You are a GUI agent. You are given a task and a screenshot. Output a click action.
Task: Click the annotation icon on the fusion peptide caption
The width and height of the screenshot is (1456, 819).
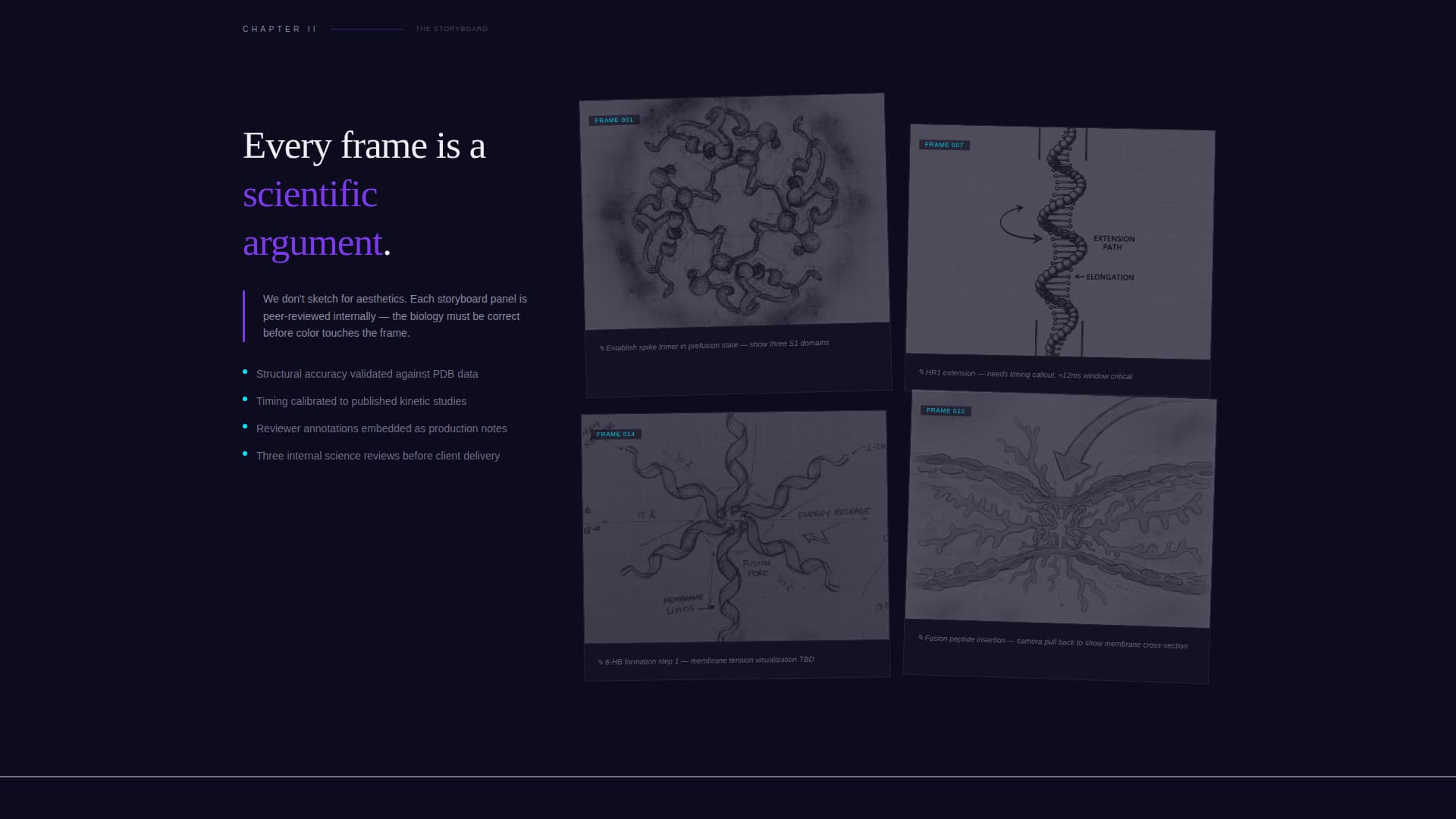coord(920,639)
